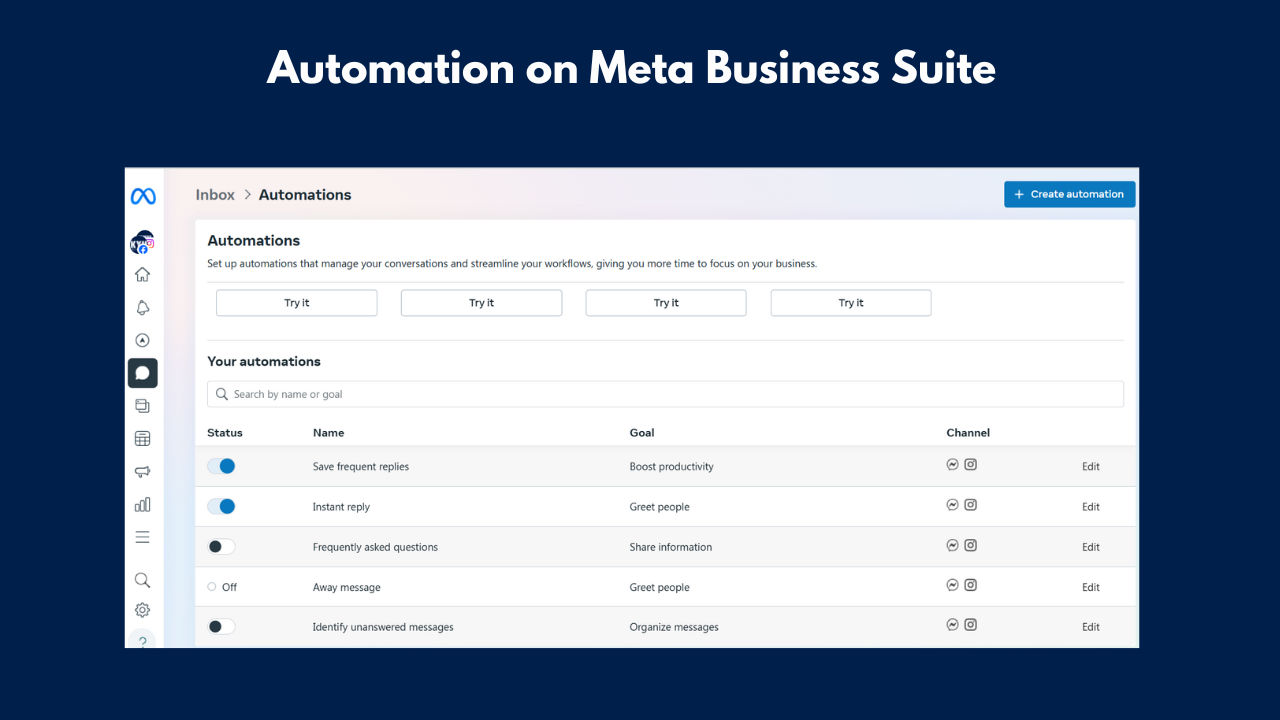Enable Frequently asked questions toggle

tap(221, 547)
